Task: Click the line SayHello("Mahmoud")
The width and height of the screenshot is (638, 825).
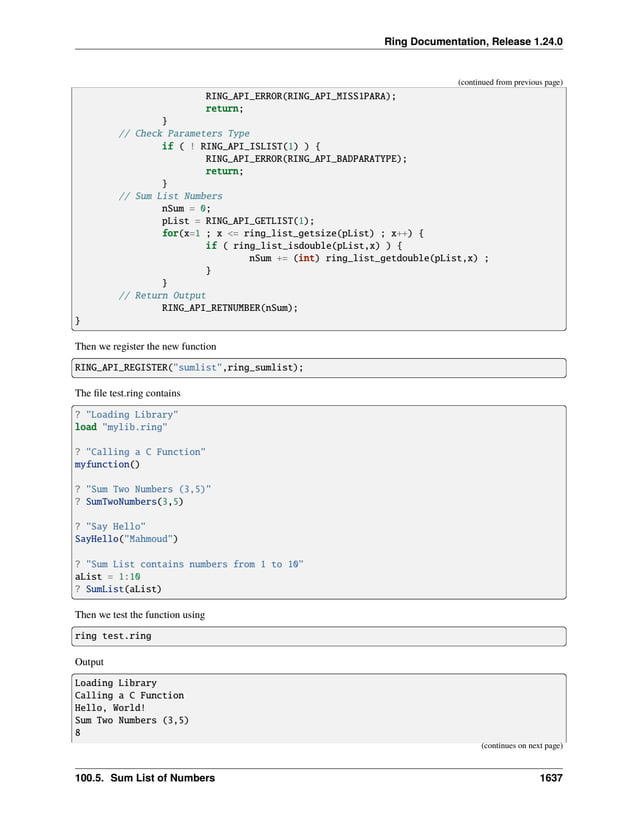Action: click(126, 539)
